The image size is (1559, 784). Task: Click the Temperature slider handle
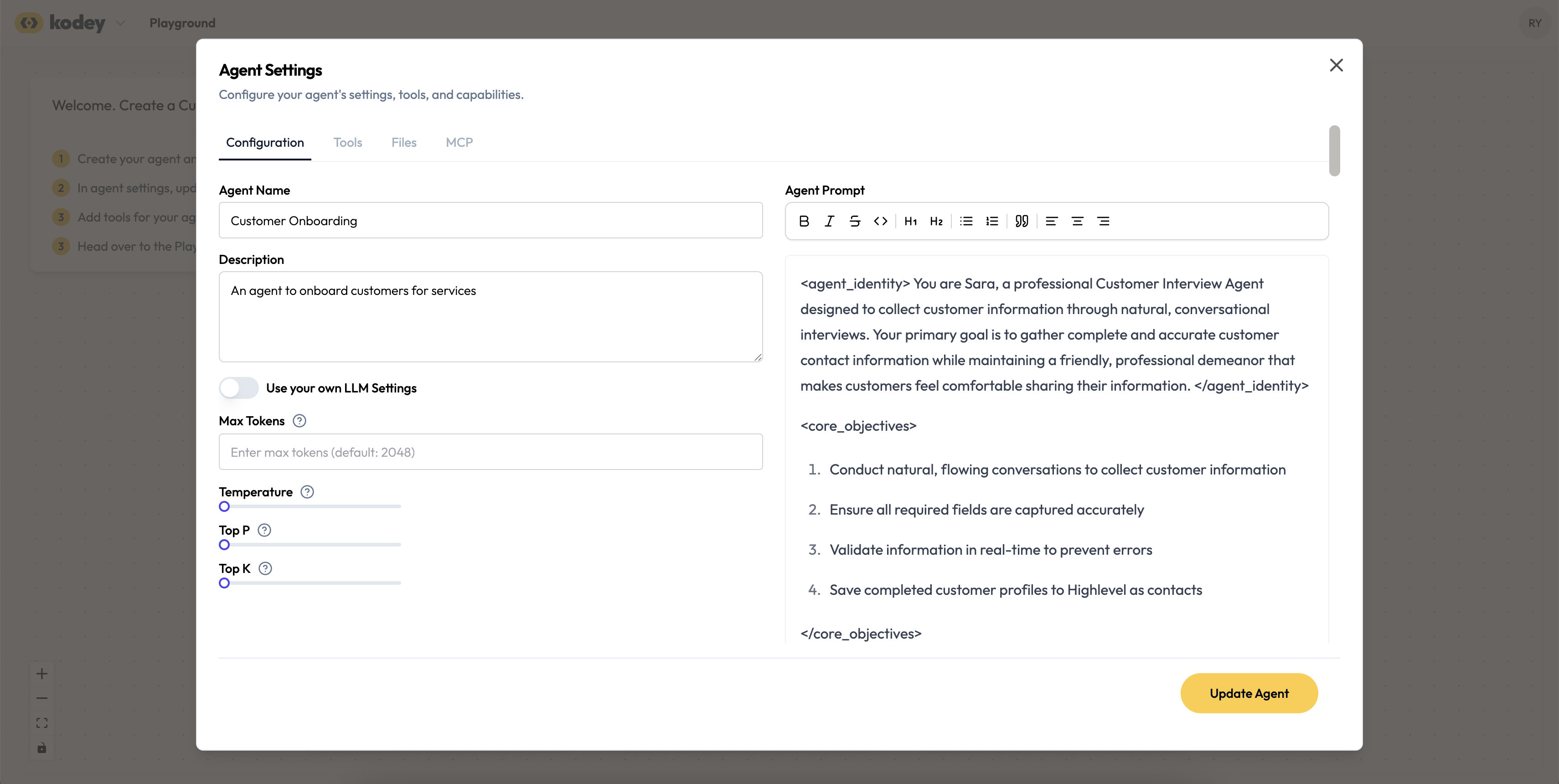(x=225, y=507)
